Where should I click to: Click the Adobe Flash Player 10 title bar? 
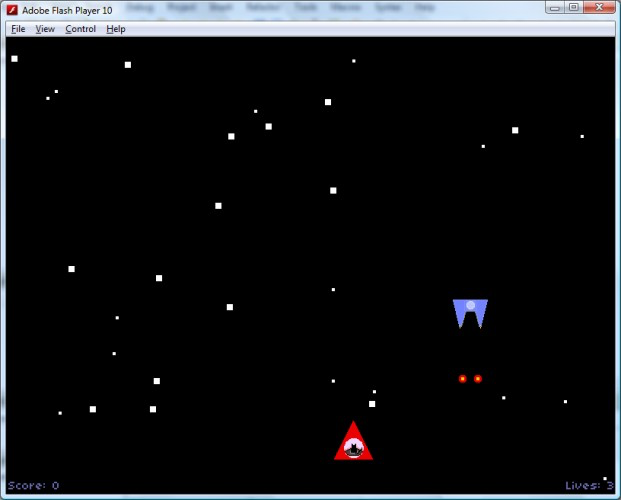[x=310, y=10]
